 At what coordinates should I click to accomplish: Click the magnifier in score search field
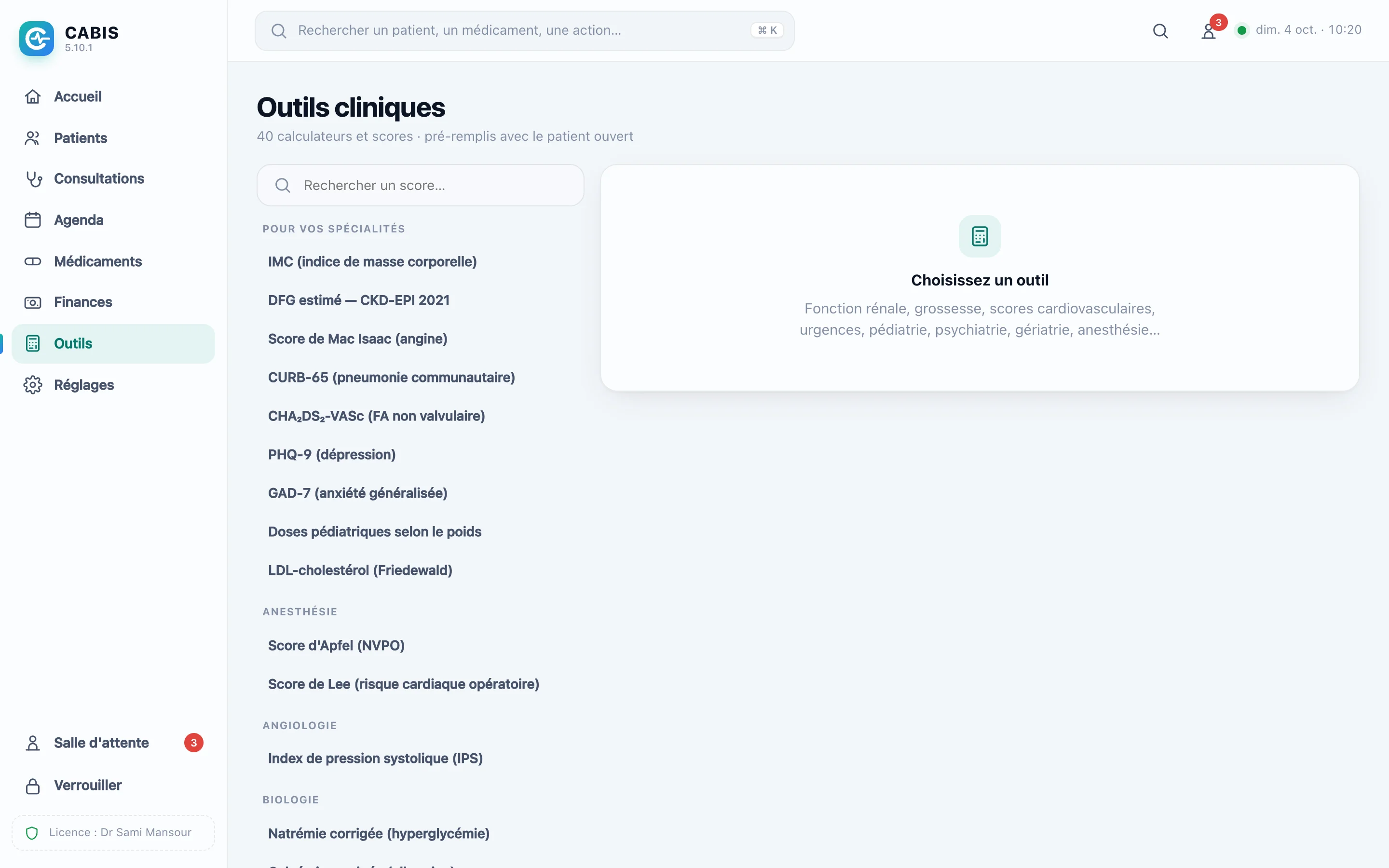(283, 185)
